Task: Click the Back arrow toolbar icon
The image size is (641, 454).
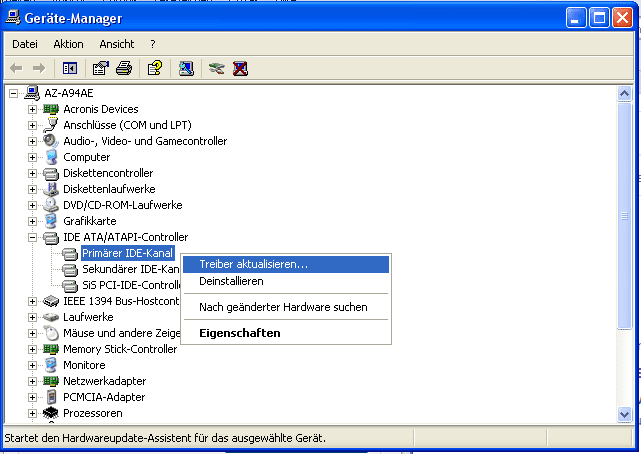Action: 16,68
